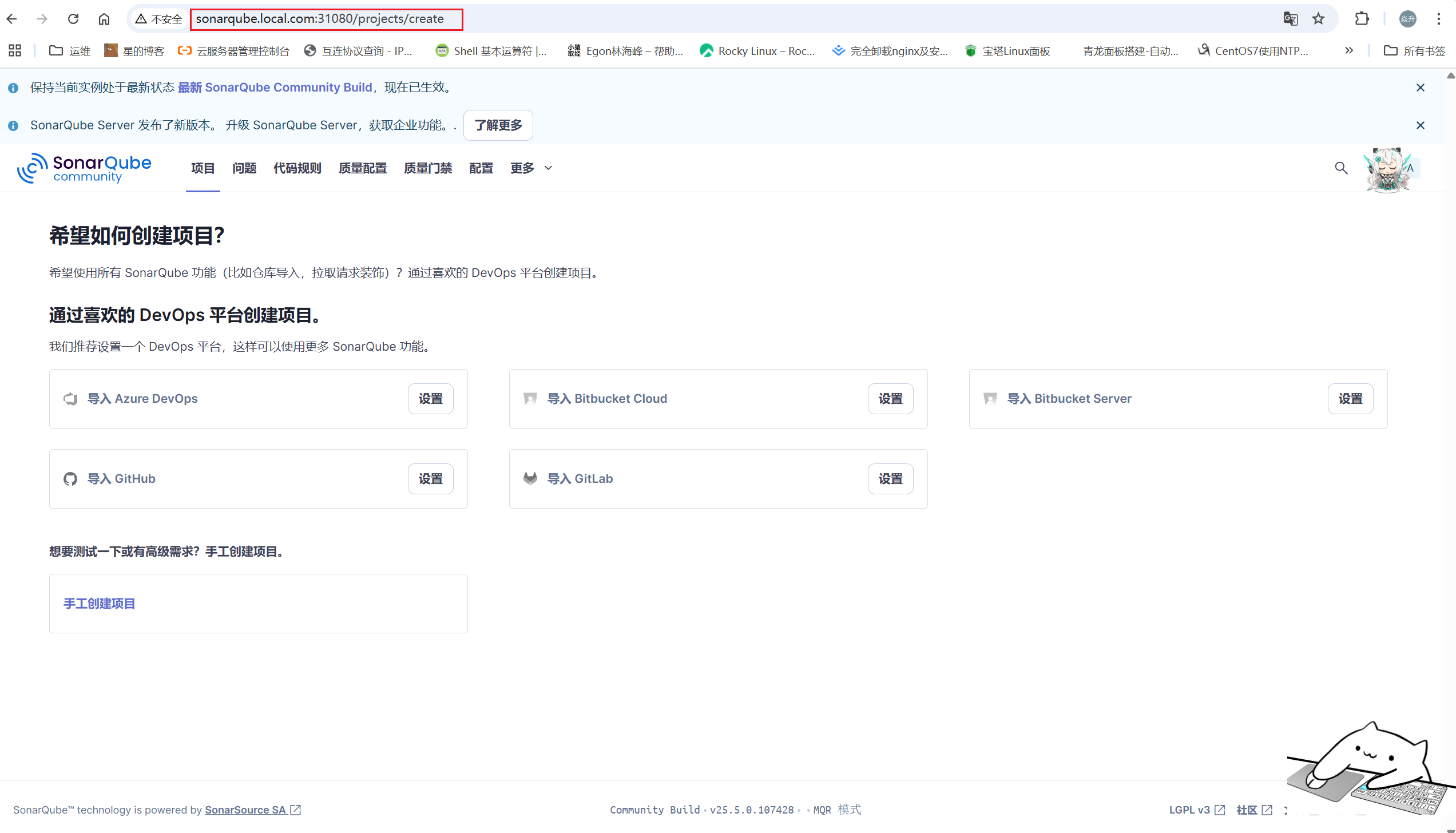Expand the hidden bookmarks chevron
The height and width of the screenshot is (833, 1456).
coord(1349,50)
